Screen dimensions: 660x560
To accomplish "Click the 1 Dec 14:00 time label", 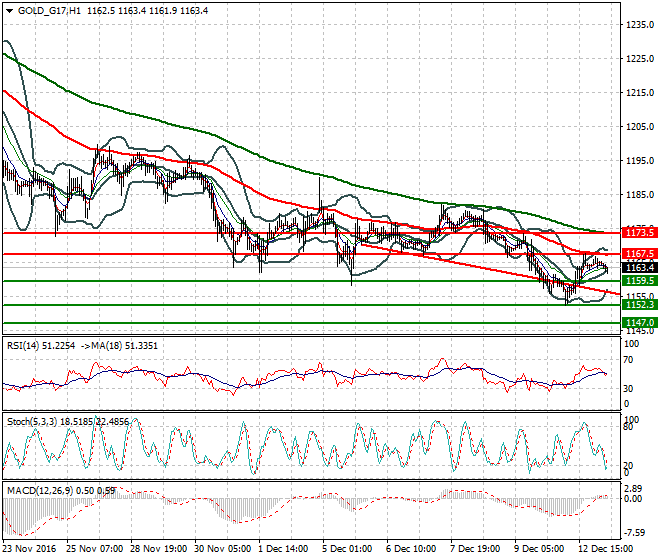I will pos(284,549).
